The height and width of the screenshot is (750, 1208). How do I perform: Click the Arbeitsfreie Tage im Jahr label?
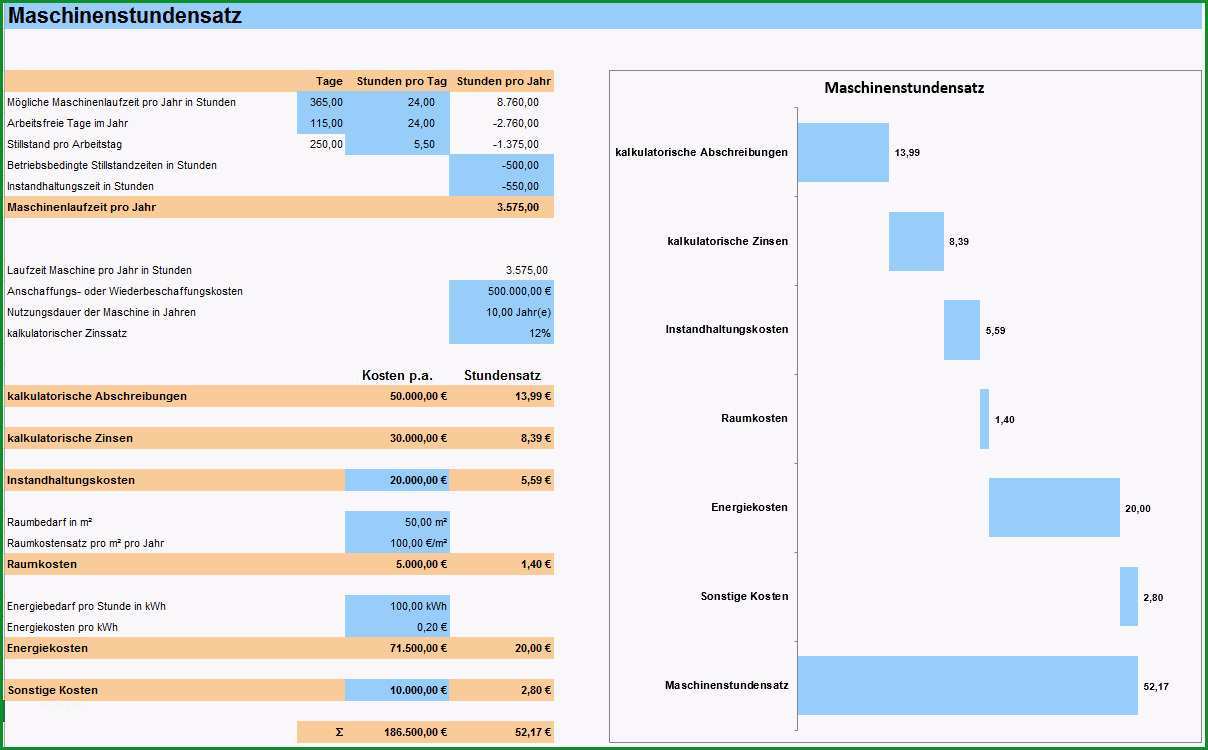pos(67,123)
